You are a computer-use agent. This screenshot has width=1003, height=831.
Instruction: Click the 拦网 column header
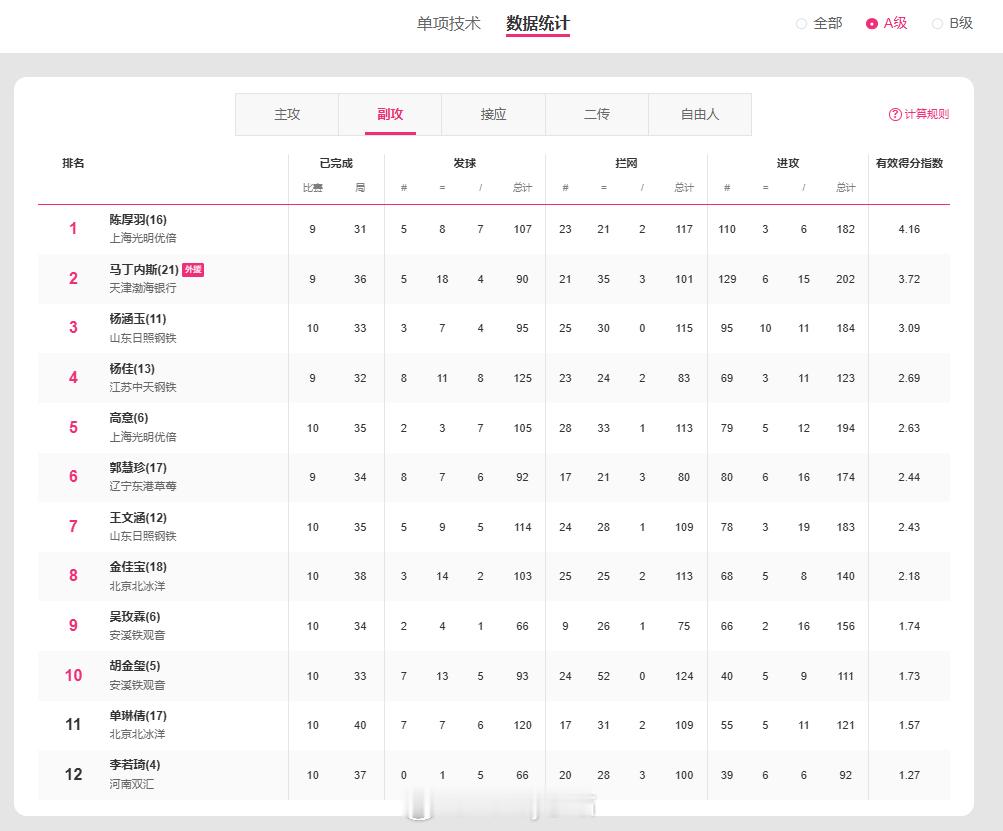pyautogui.click(x=625, y=162)
